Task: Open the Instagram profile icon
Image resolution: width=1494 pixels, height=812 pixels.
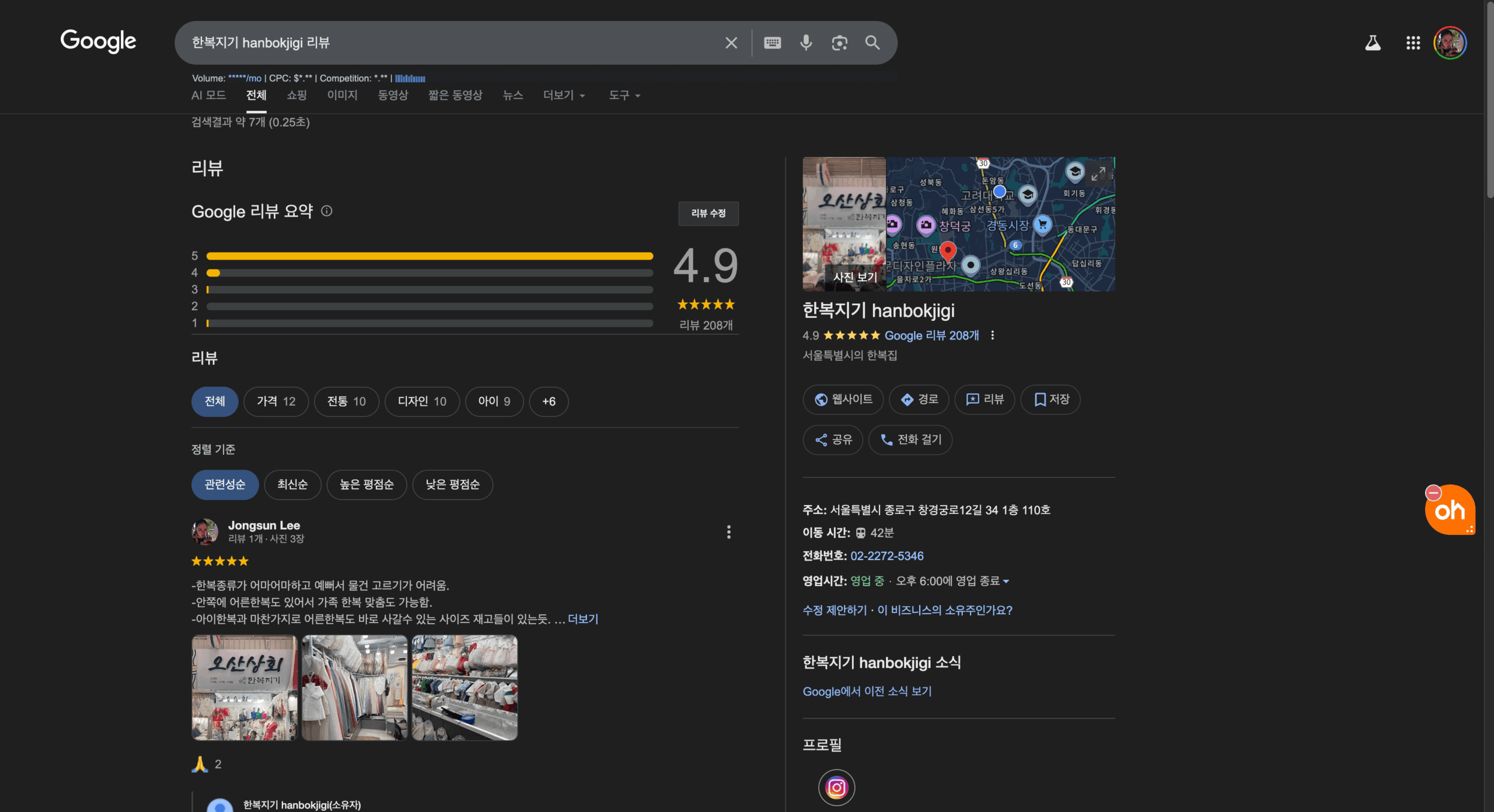Action: point(836,787)
